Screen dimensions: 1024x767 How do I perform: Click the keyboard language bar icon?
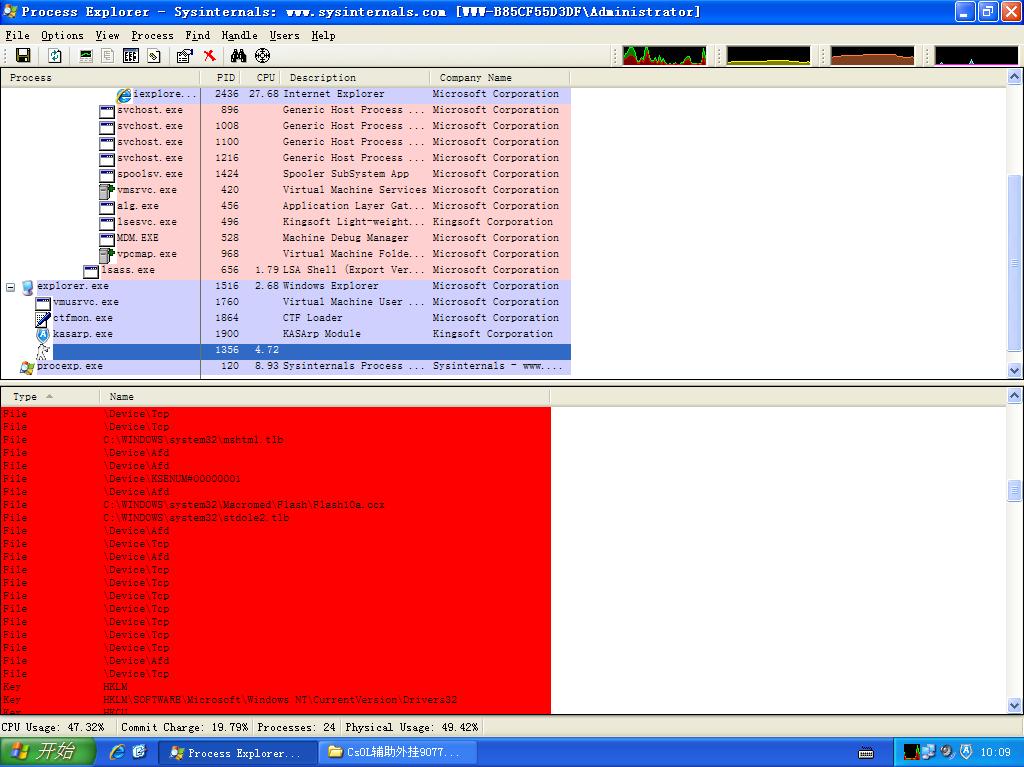(x=866, y=753)
